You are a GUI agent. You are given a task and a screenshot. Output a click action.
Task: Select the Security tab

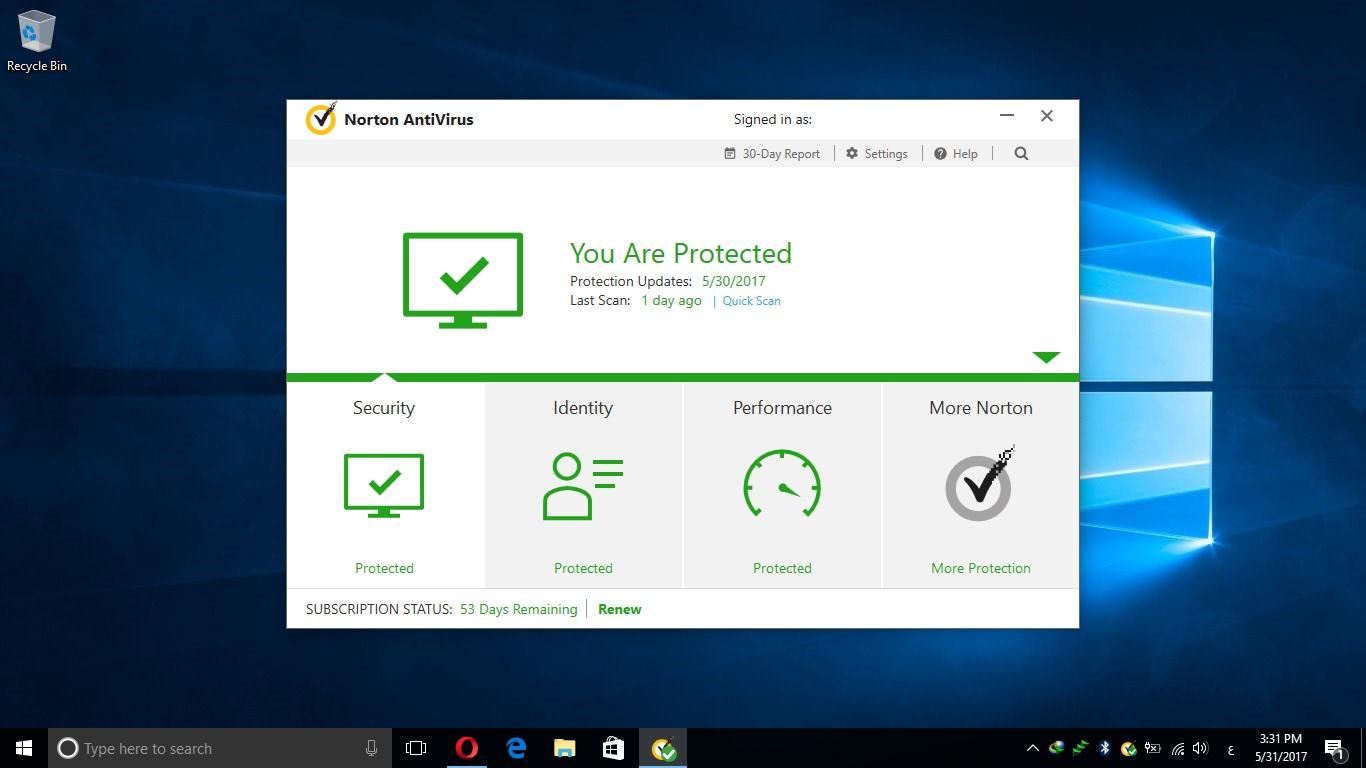click(385, 486)
